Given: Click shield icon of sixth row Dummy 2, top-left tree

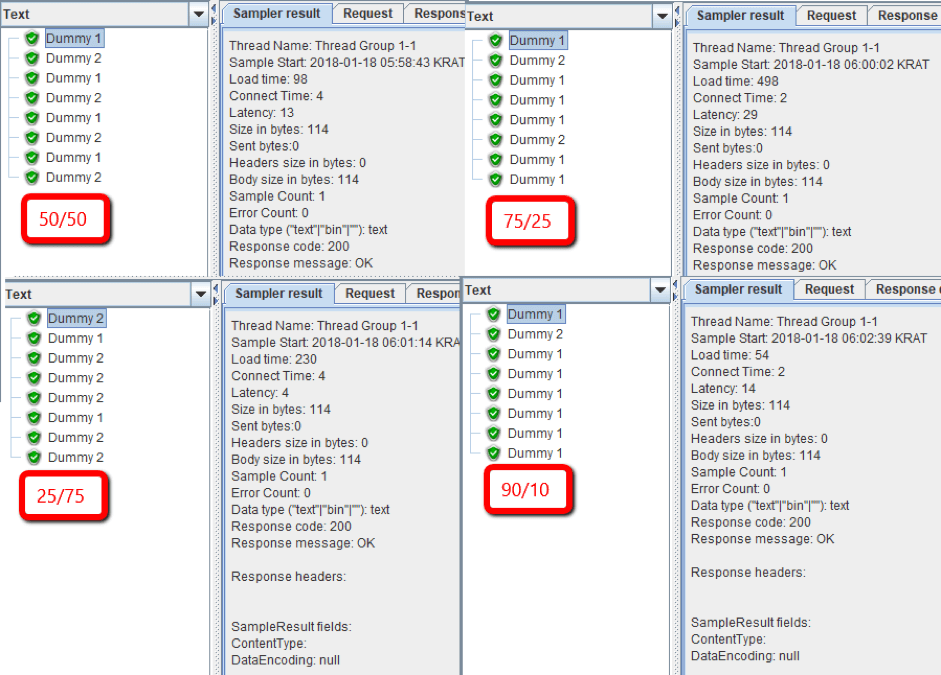Looking at the screenshot, I should [x=32, y=137].
